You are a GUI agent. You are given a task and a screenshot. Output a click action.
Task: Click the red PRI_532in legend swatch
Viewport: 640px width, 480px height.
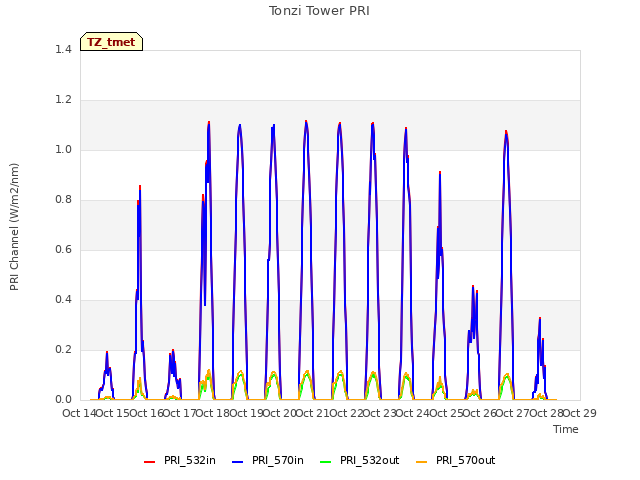[x=150, y=462]
